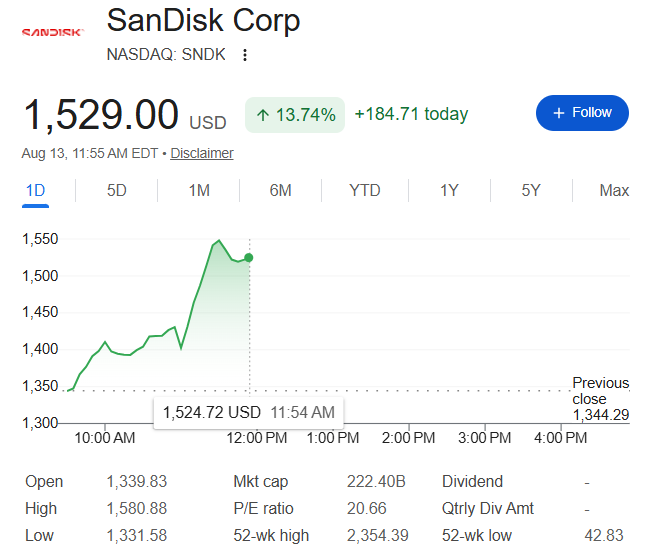Click the SanDisk red logo

(53, 32)
